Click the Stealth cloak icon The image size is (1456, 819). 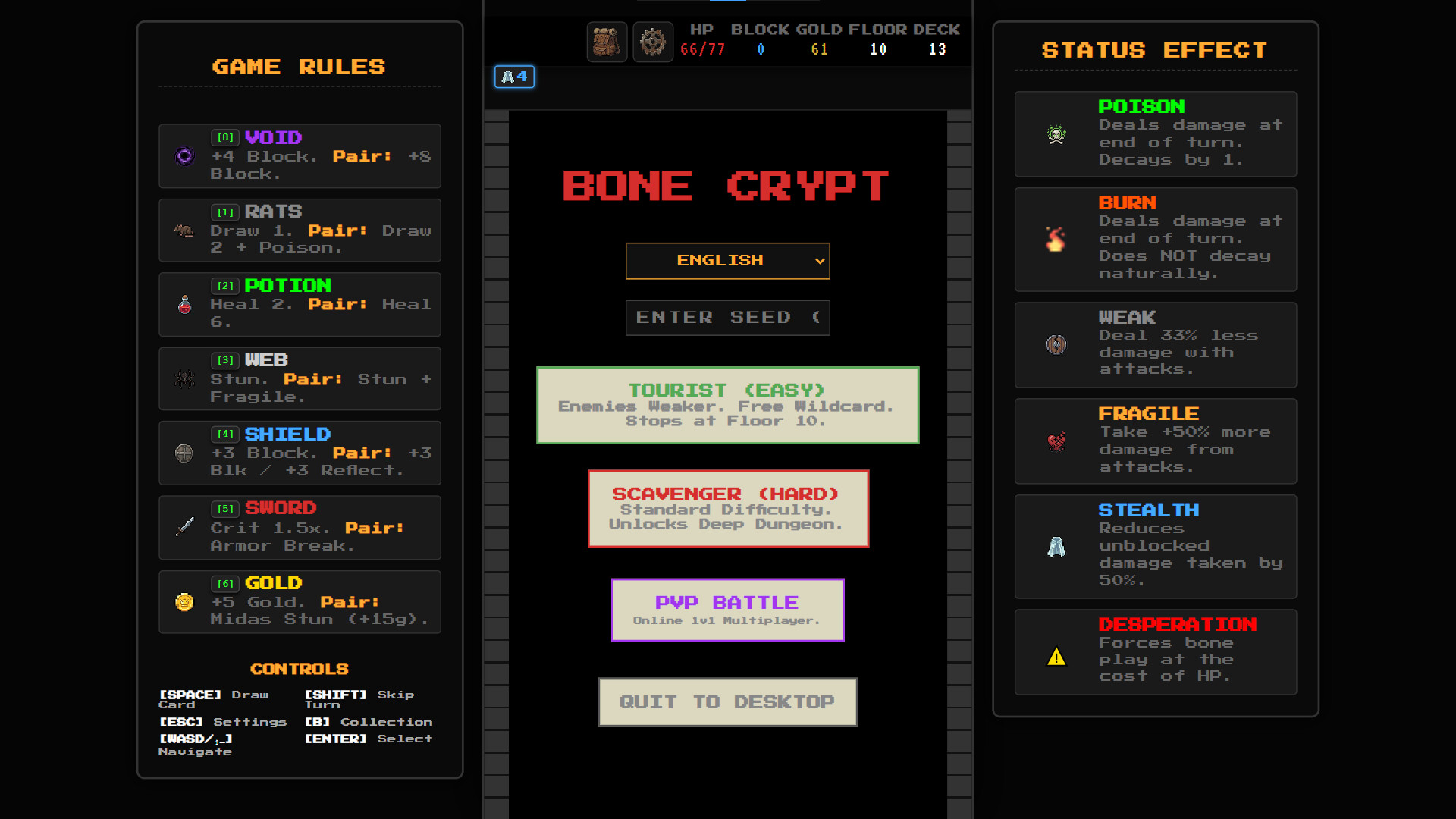1056,547
